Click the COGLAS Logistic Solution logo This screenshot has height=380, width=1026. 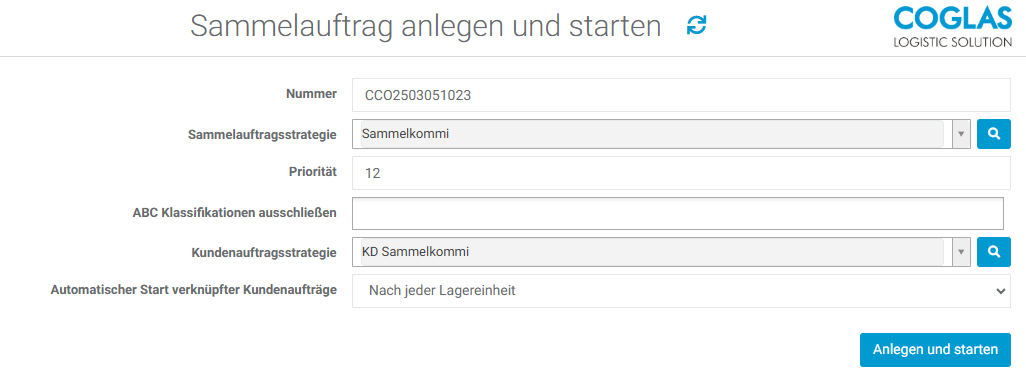click(x=953, y=26)
